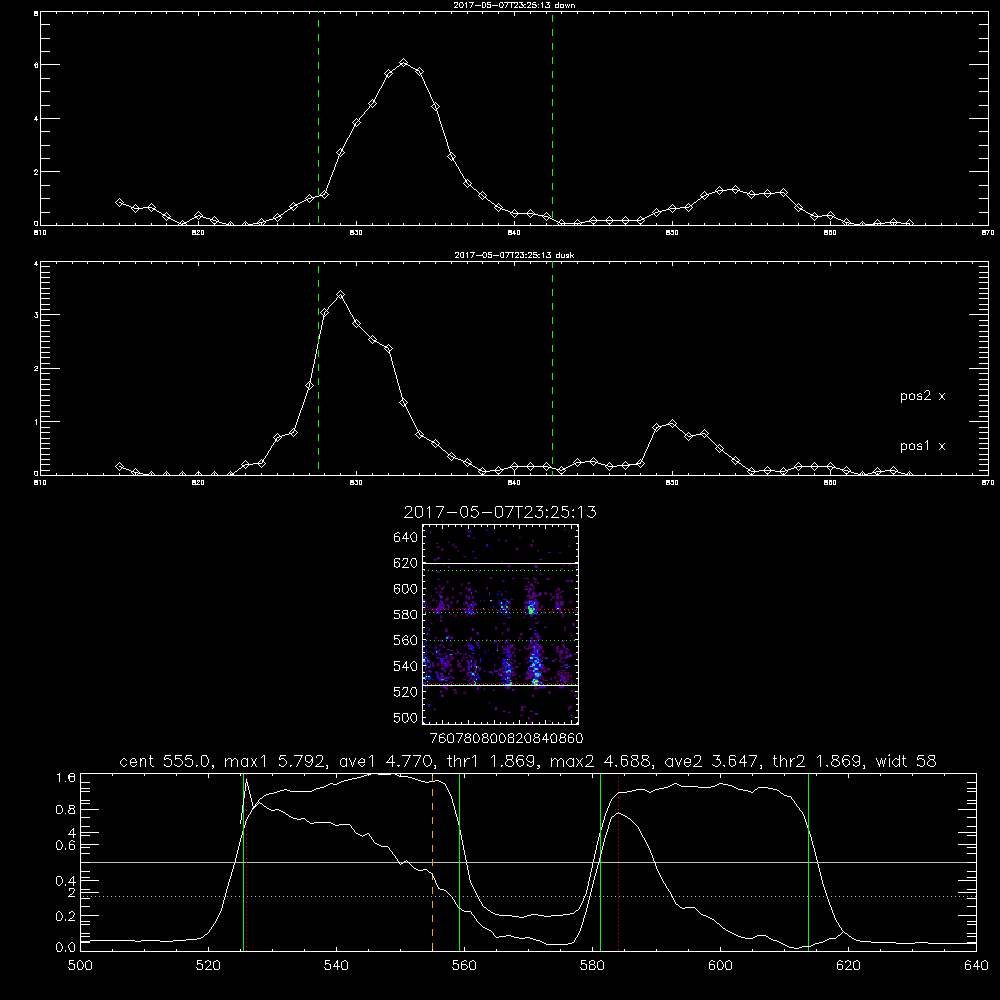Click the orange dashed centre line in bottom plot
The image size is (1000, 1000).
tap(432, 862)
